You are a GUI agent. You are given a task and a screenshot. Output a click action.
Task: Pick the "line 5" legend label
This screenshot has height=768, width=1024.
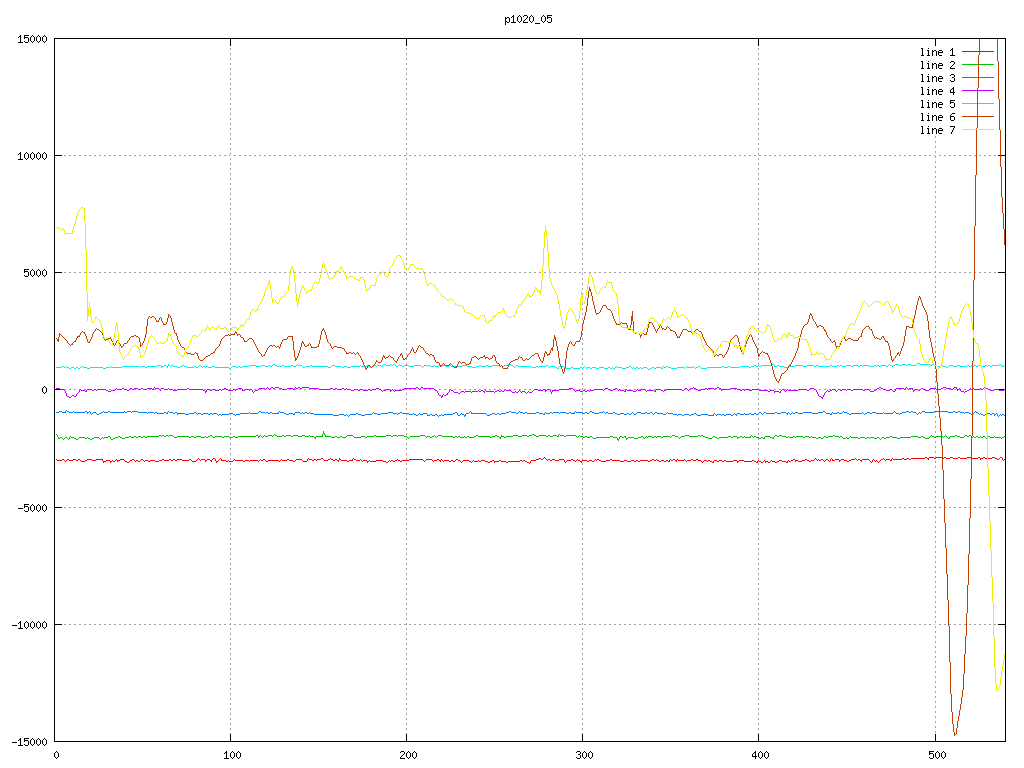937,104
